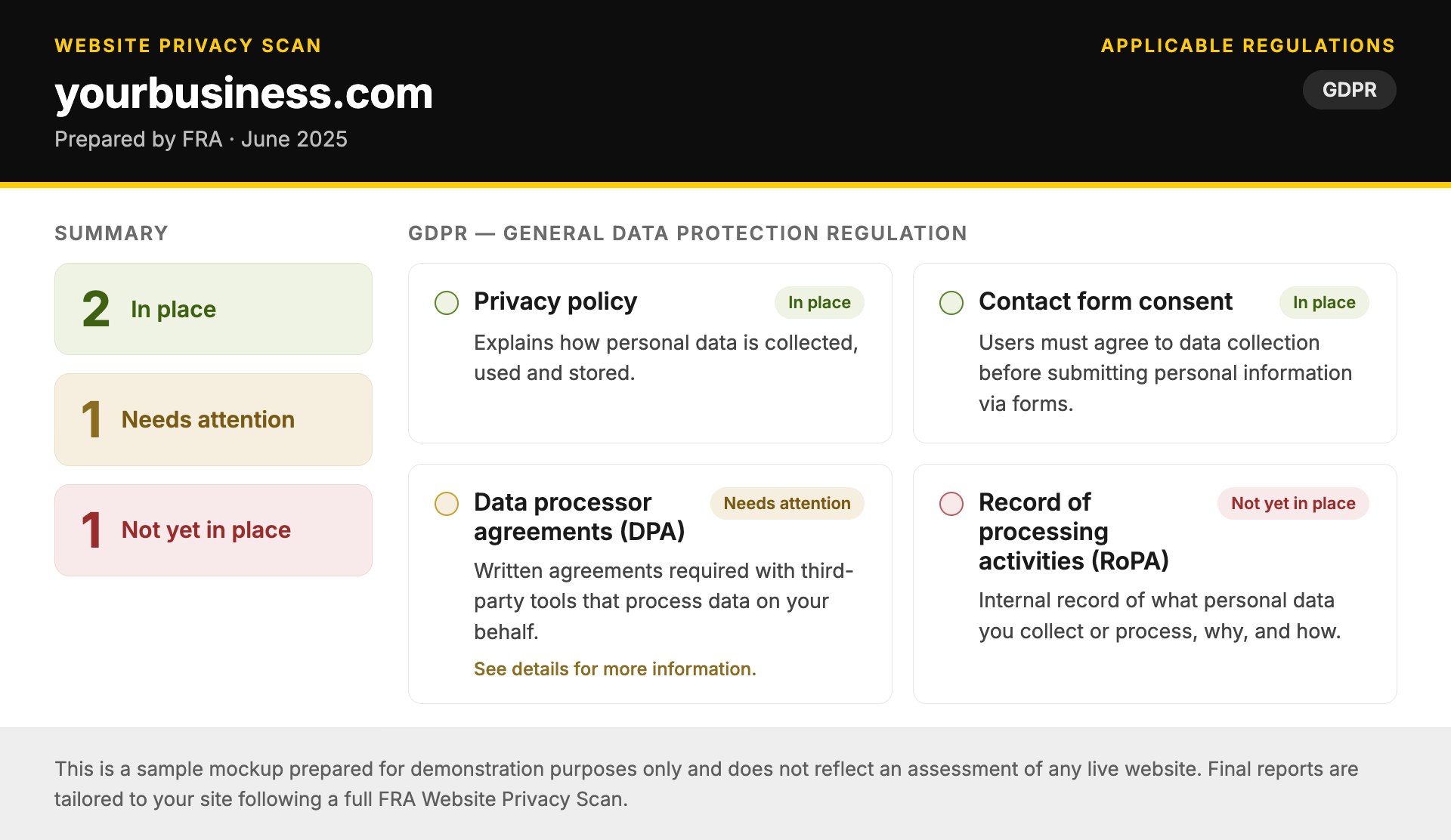Click the Not yet in place badge on RoPA card
This screenshot has width=1451, height=840.
pos(1293,503)
